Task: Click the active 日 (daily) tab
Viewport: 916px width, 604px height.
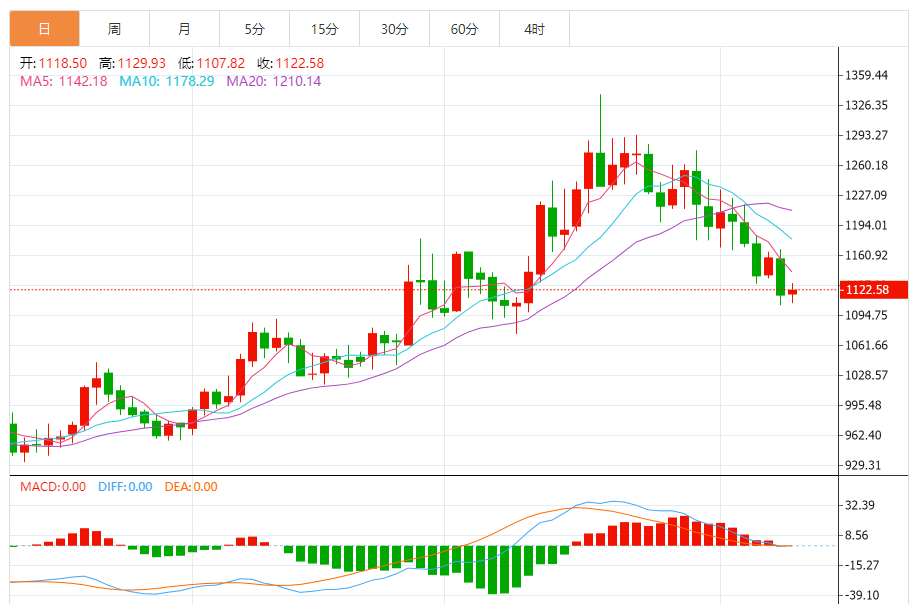Action: point(44,29)
